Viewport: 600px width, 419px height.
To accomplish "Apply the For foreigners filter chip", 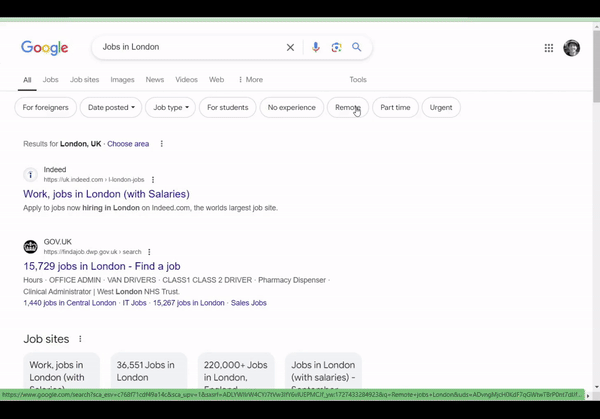I will click(x=46, y=108).
